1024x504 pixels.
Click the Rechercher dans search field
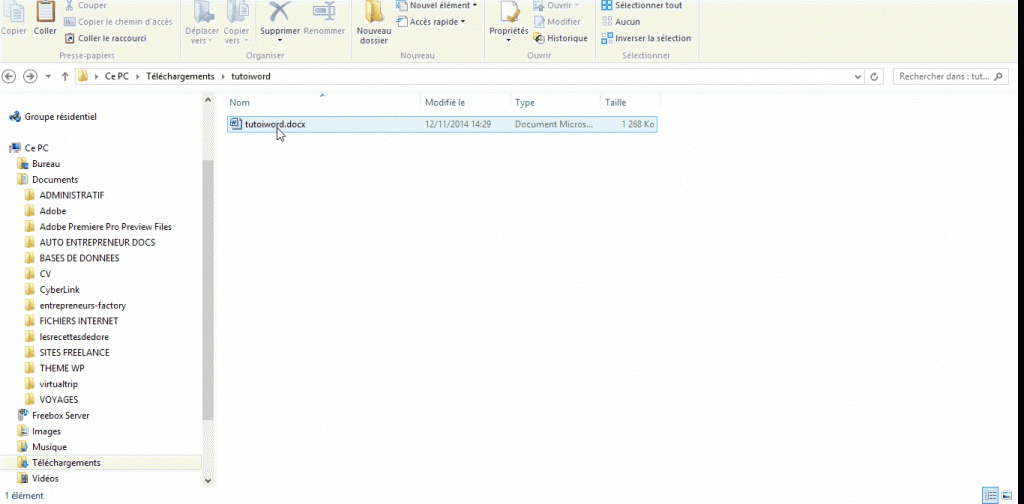[950, 76]
